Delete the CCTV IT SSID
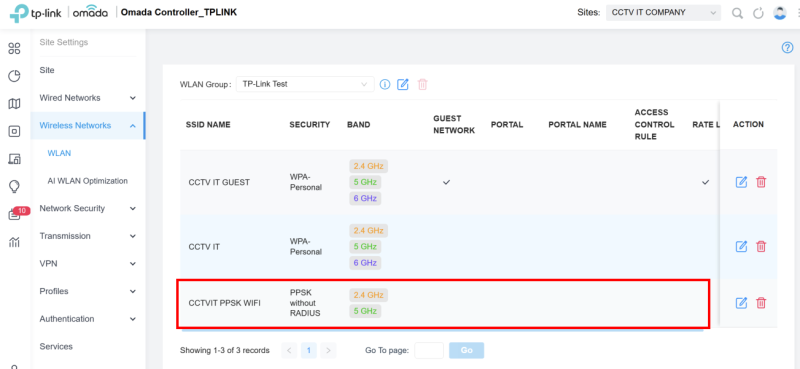 pos(761,247)
